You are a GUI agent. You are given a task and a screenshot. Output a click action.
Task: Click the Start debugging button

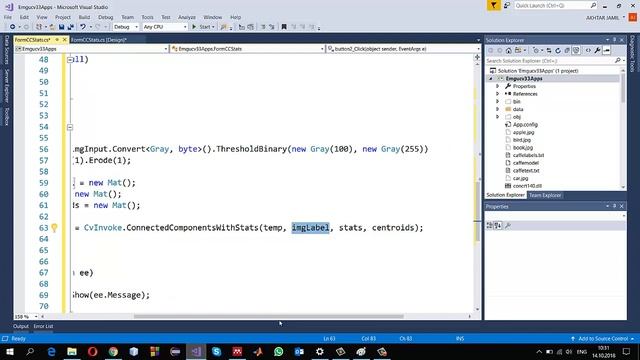coord(203,27)
